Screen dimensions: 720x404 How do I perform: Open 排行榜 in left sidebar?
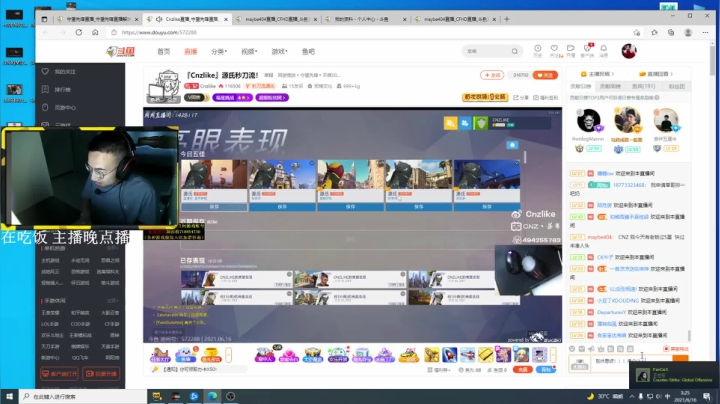tap(62, 90)
